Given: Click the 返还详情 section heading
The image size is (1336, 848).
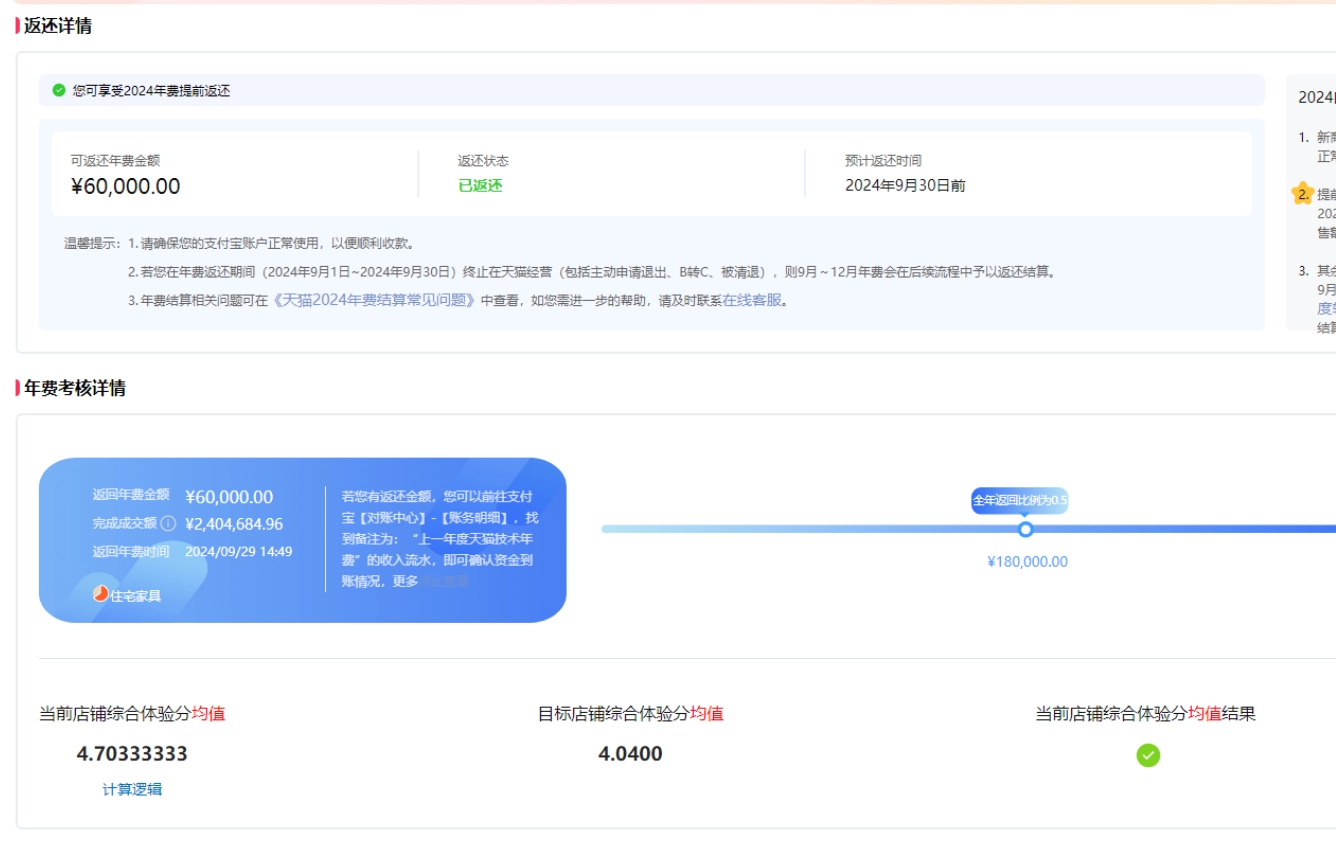Looking at the screenshot, I should tap(58, 26).
